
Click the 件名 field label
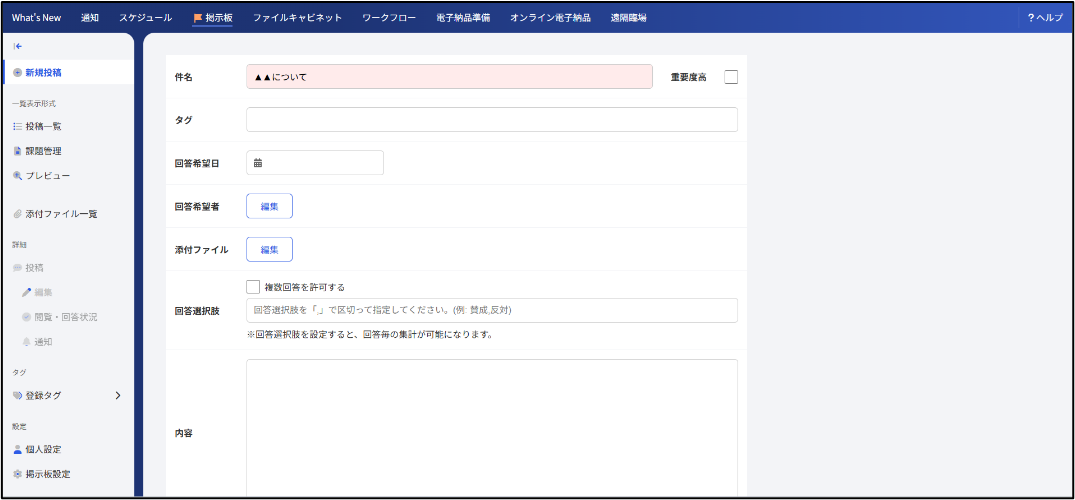coord(184,78)
